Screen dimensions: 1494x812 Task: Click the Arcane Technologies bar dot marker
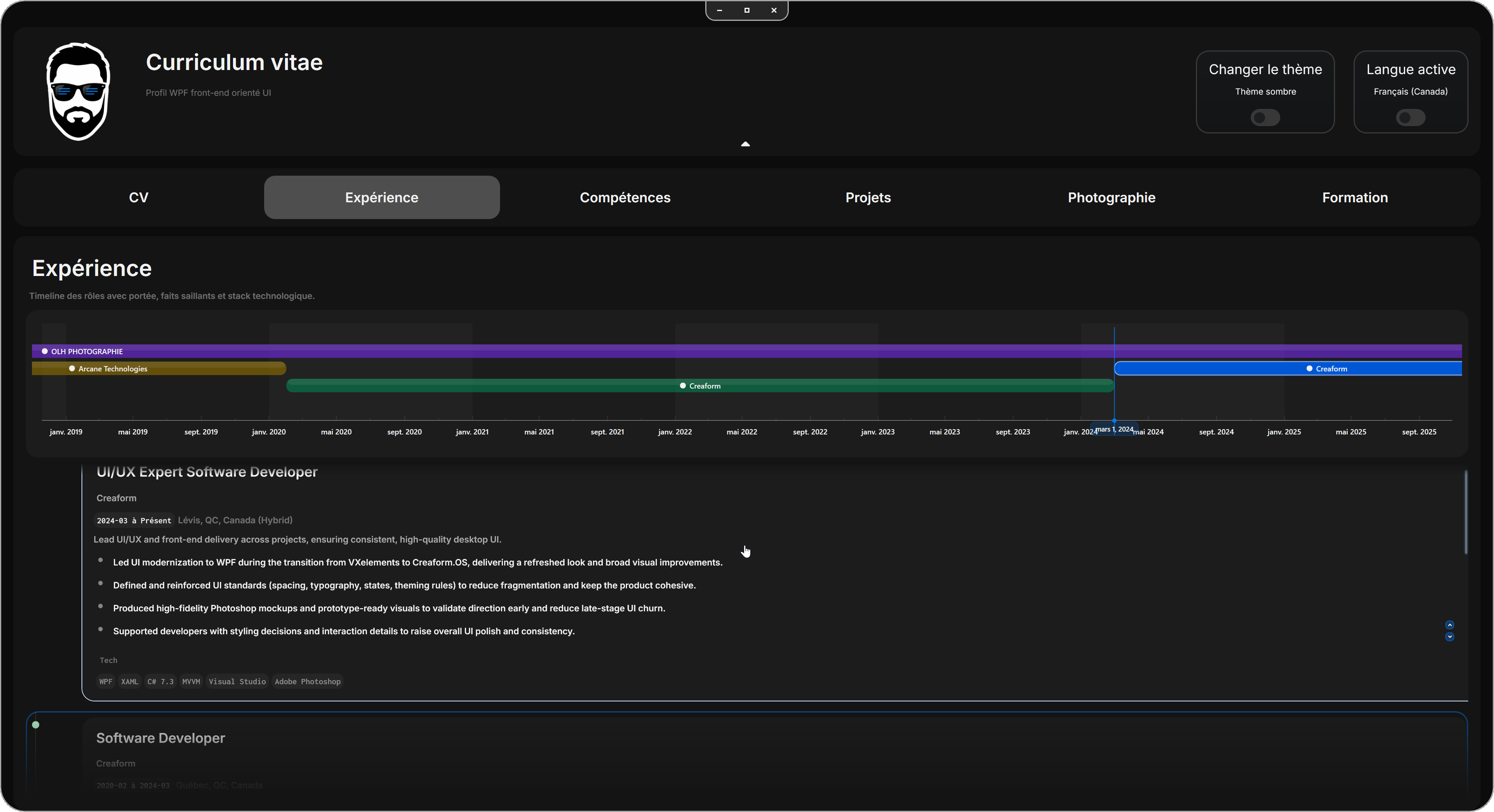pyautogui.click(x=72, y=369)
